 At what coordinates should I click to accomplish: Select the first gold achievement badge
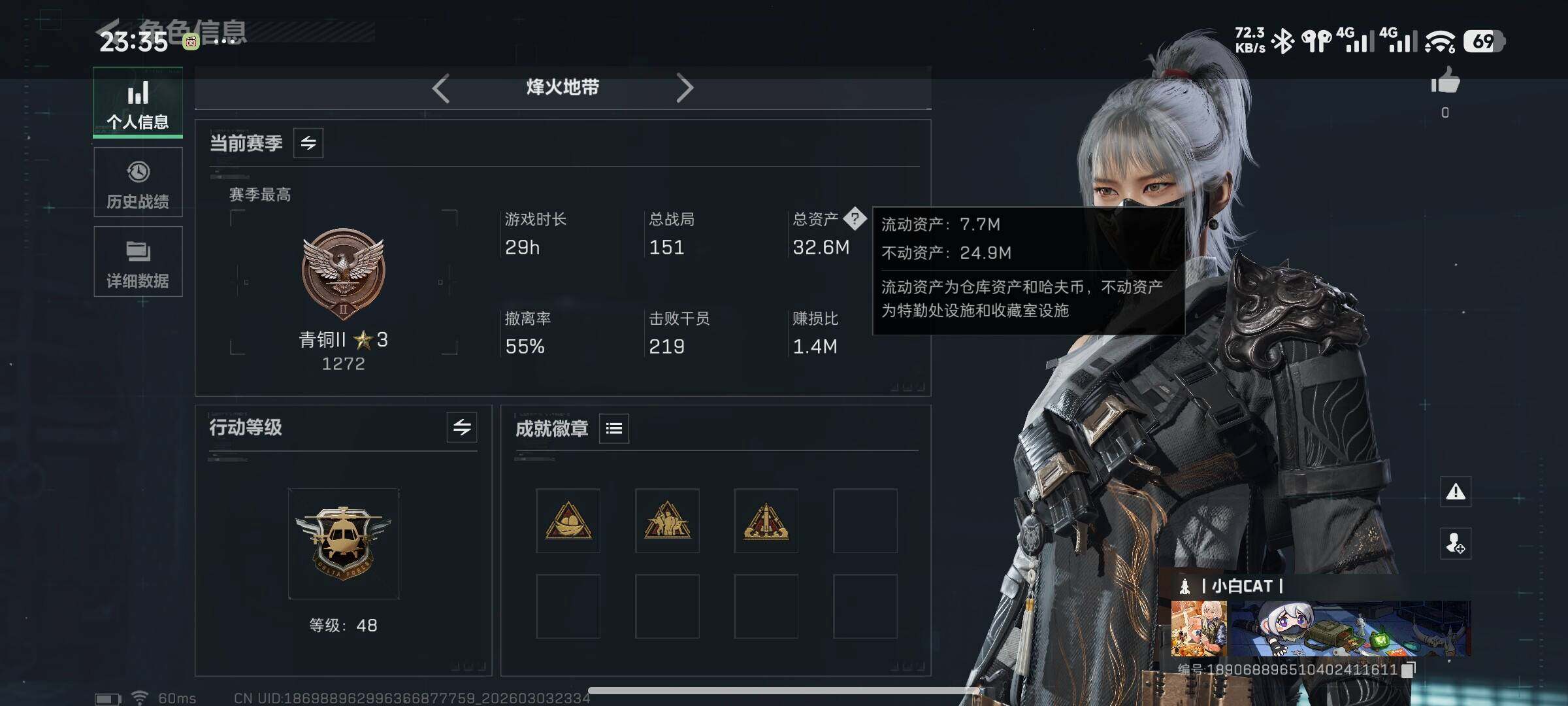coord(568,521)
